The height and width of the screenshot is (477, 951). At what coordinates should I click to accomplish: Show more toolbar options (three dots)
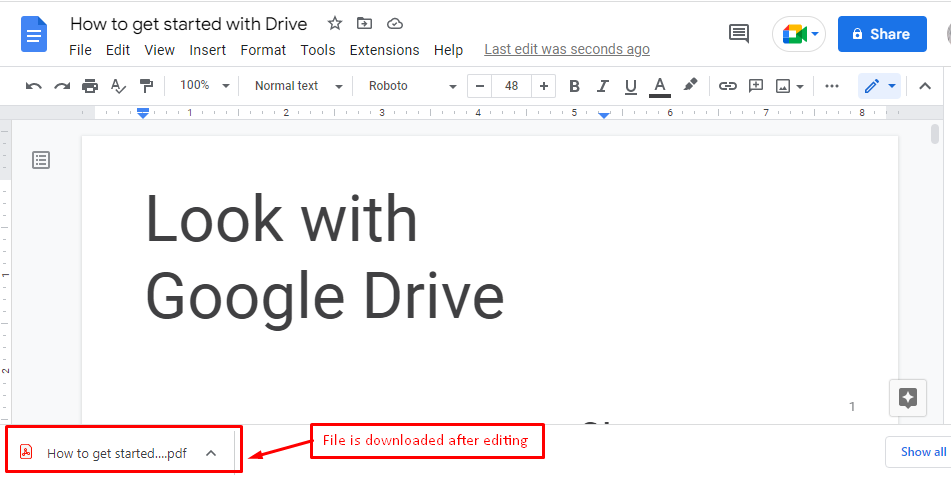tap(832, 86)
